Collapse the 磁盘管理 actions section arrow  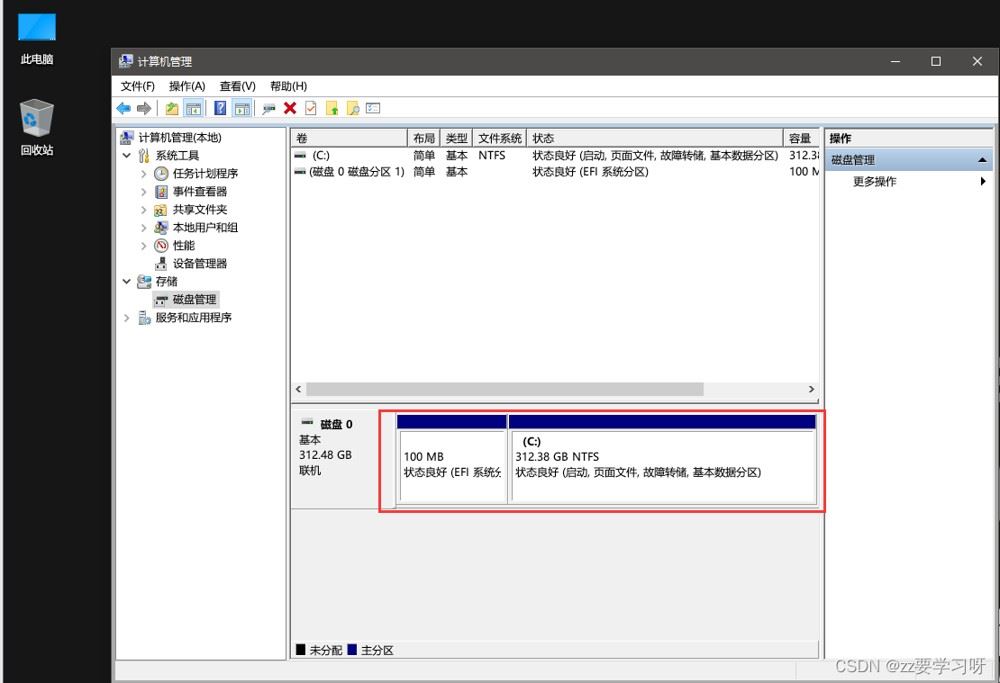pyautogui.click(x=982, y=160)
